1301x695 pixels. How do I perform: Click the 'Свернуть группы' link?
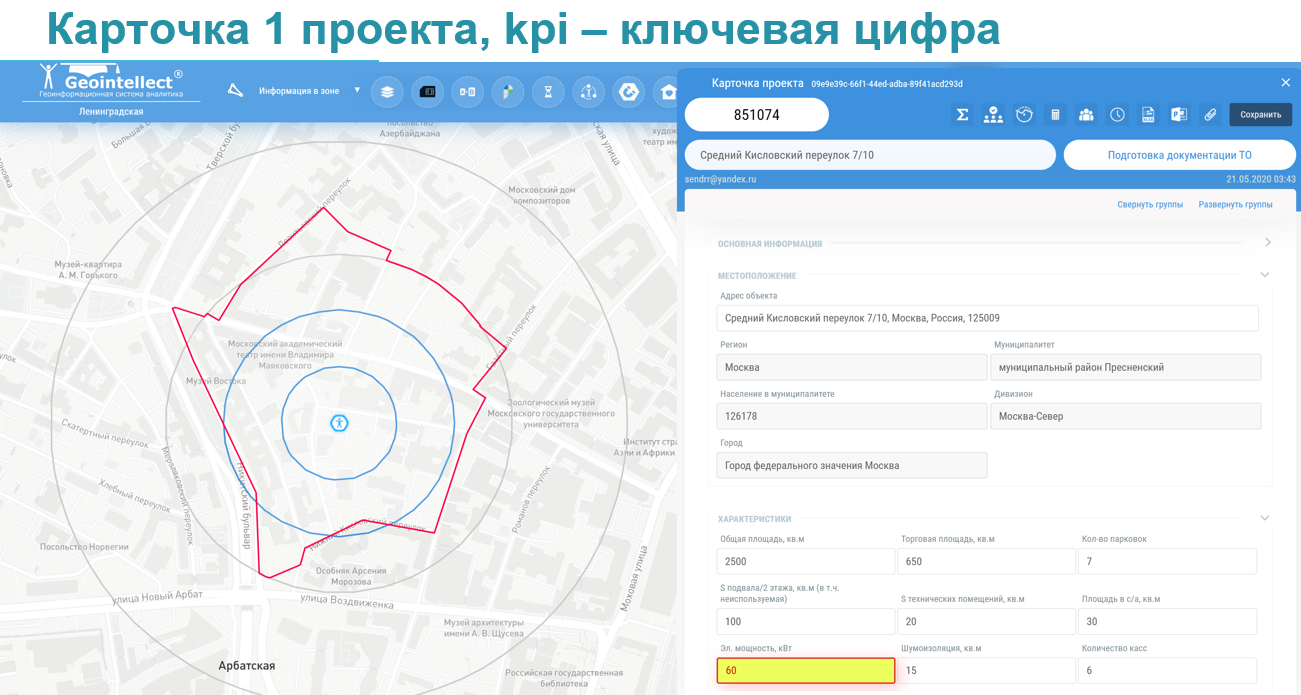(x=1150, y=205)
